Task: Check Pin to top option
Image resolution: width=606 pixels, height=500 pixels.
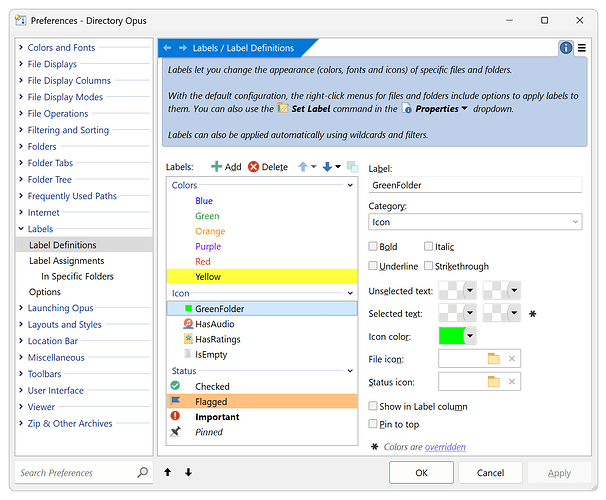Action: click(373, 424)
